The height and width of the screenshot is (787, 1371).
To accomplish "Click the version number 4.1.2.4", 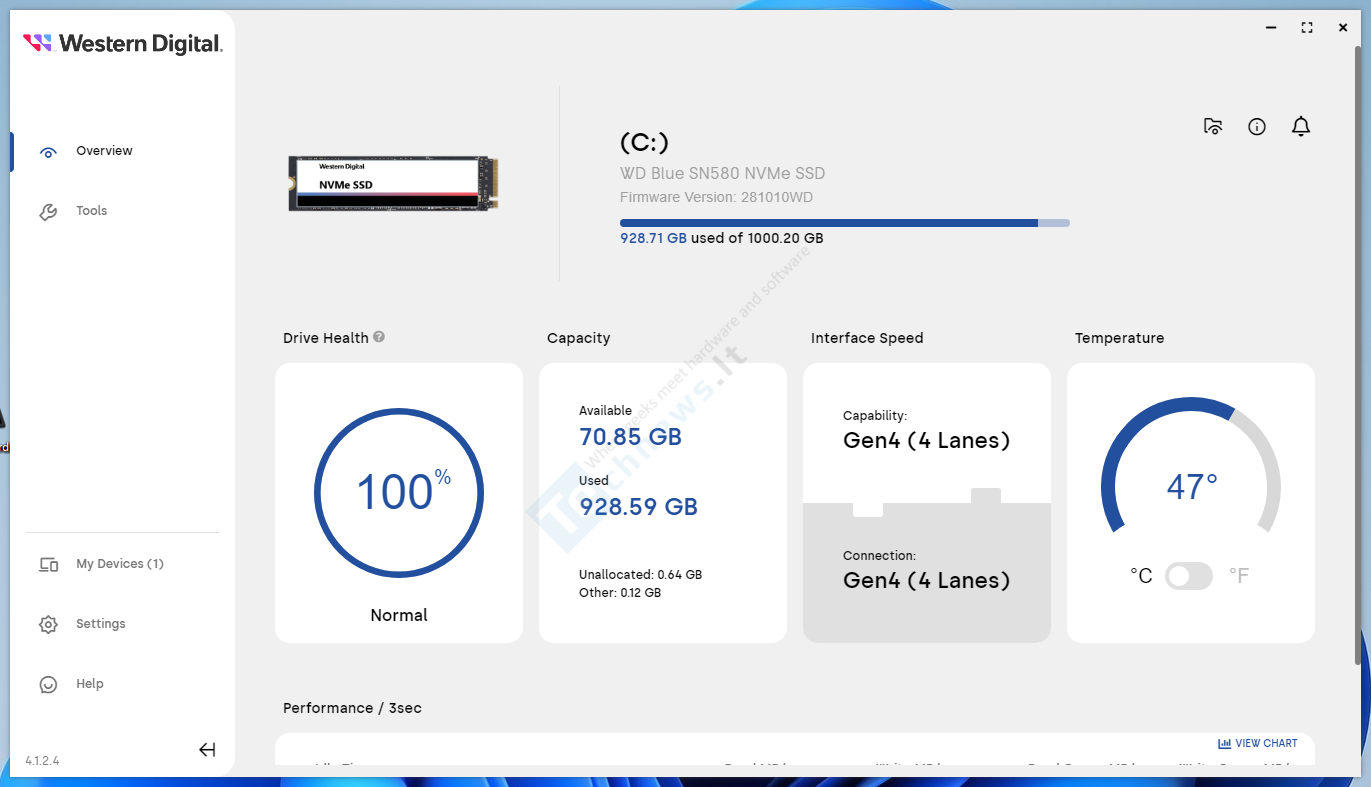I will (x=43, y=761).
